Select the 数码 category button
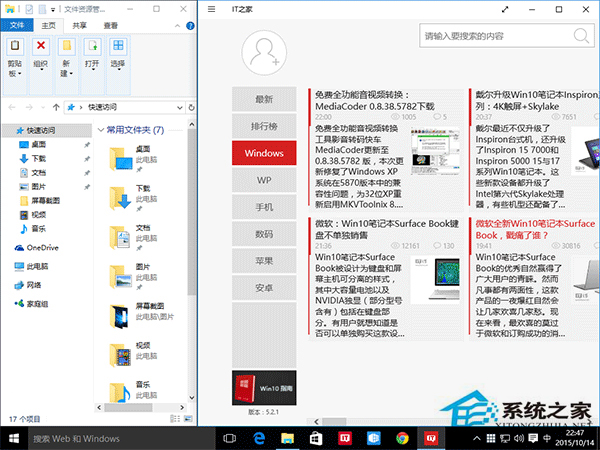The width and height of the screenshot is (600, 450). point(264,234)
